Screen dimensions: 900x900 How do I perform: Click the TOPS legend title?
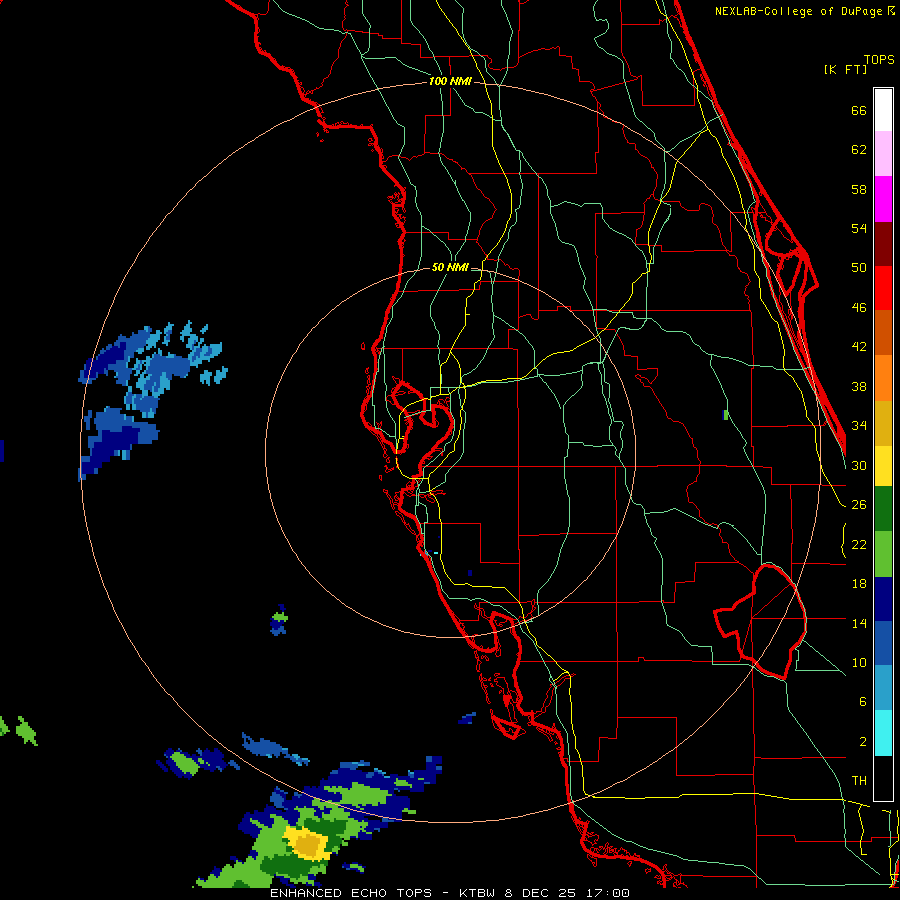pos(879,59)
